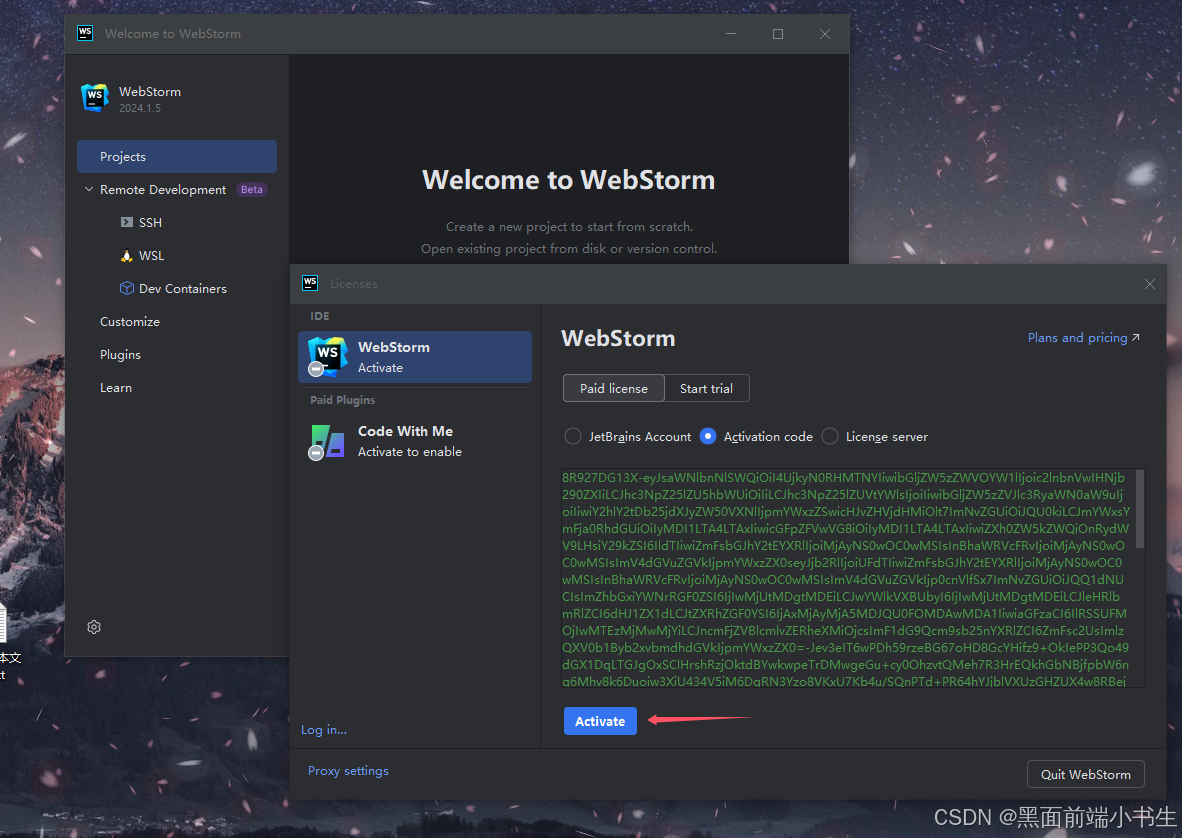Minimize the Welcome to WebStorm window

730,34
